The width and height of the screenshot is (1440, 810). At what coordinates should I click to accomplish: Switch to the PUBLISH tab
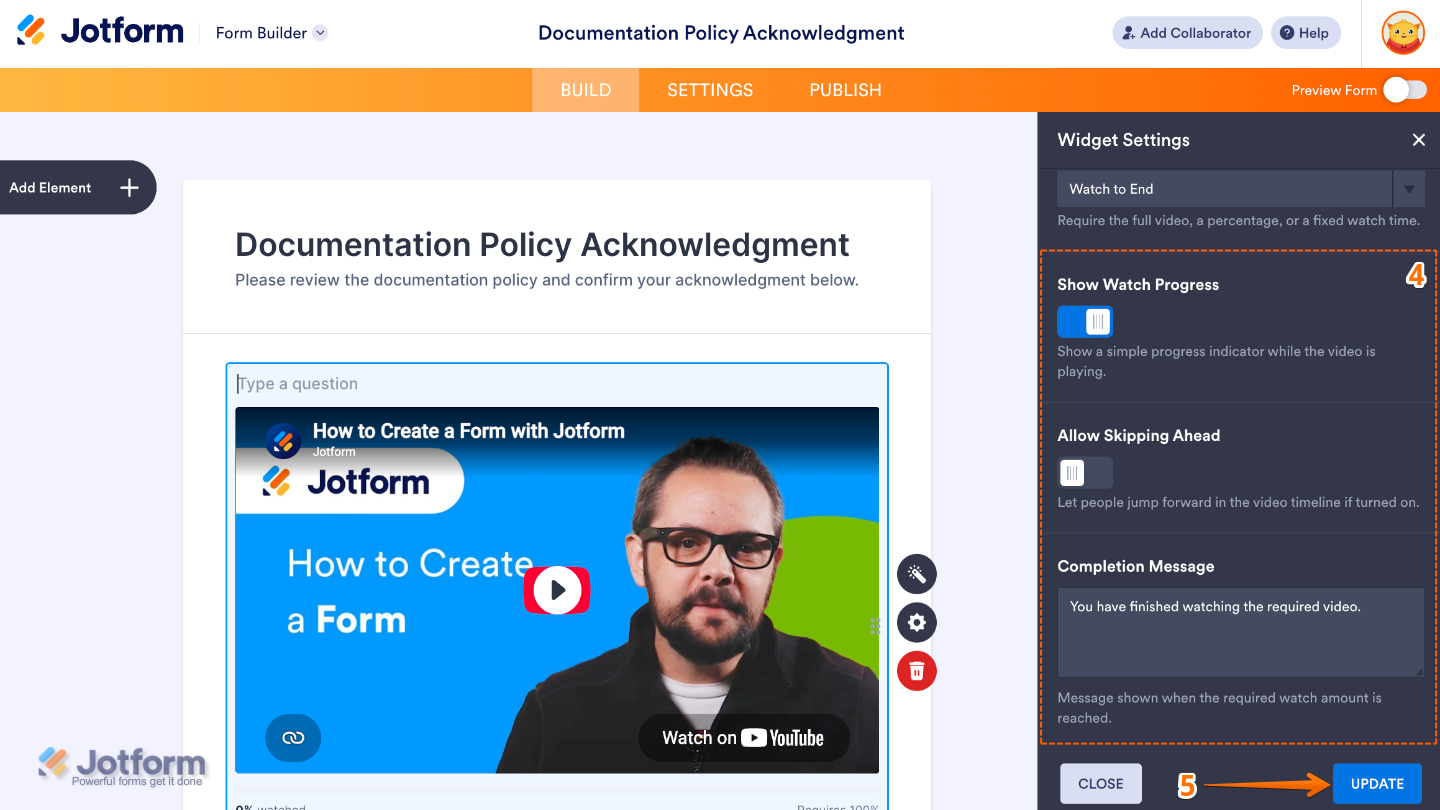point(845,90)
